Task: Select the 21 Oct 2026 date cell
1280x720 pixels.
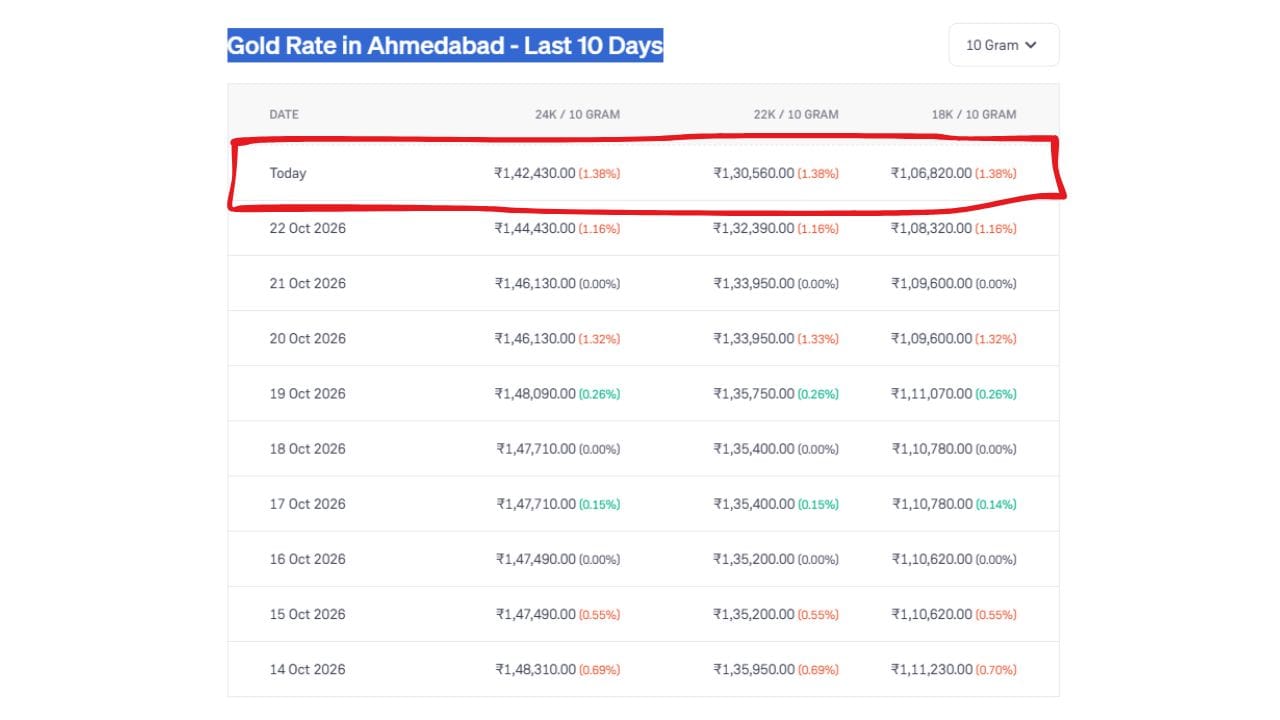Action: pos(307,283)
